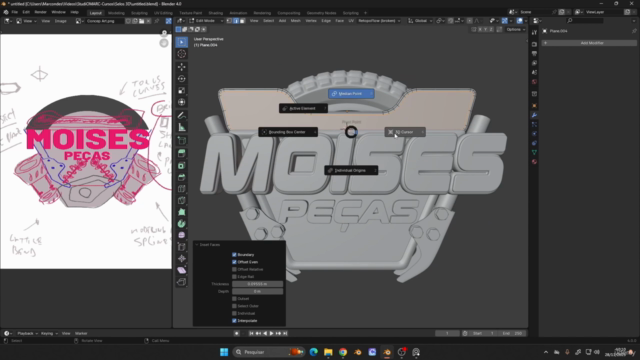Open the Render menu
Viewport: 640px width, 360px height.
40,12
